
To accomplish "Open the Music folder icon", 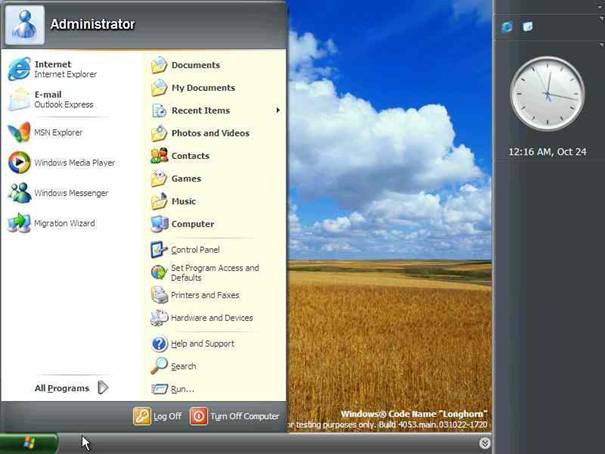I will tap(159, 201).
